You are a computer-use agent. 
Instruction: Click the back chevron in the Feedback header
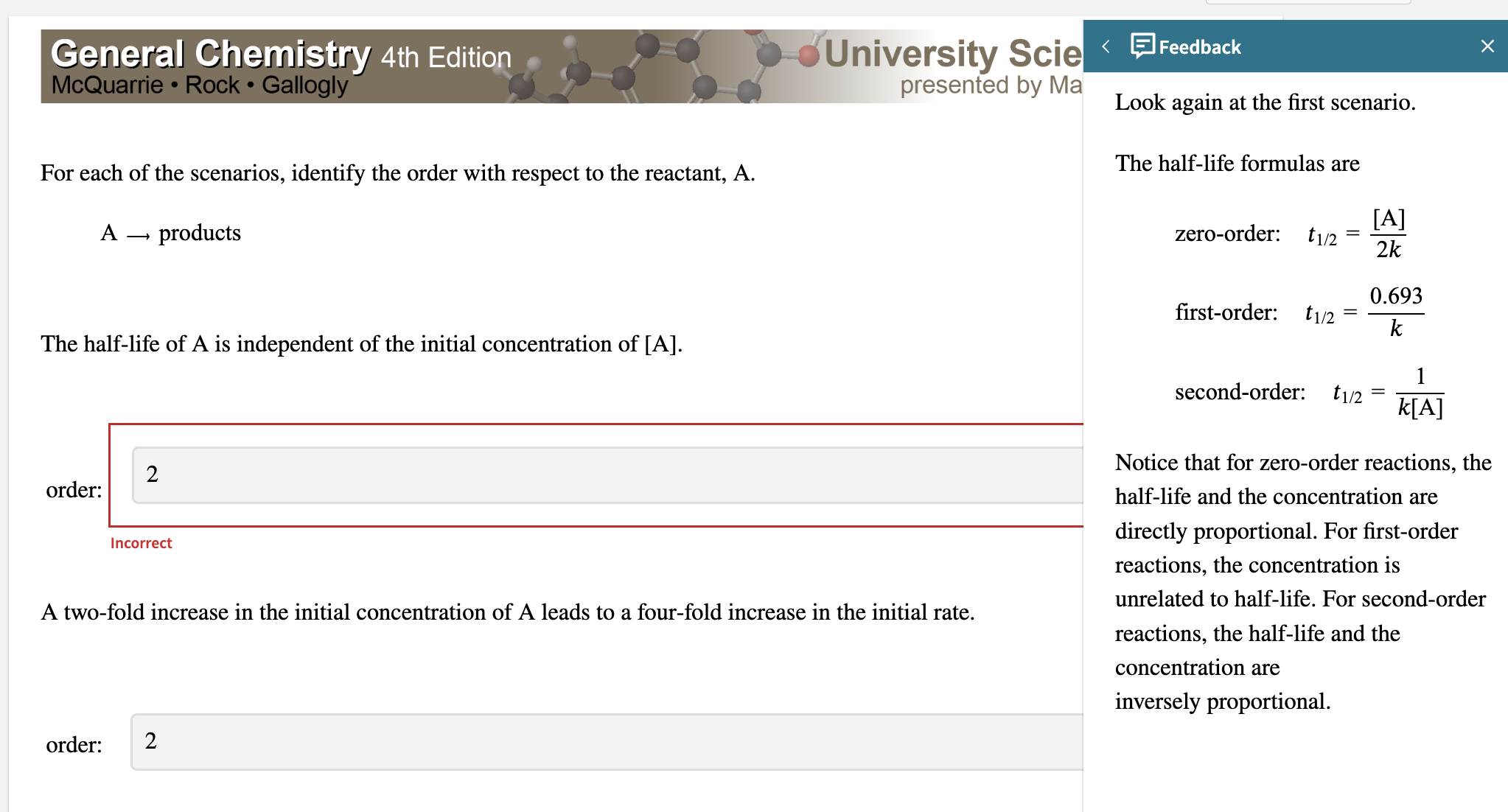point(1106,46)
